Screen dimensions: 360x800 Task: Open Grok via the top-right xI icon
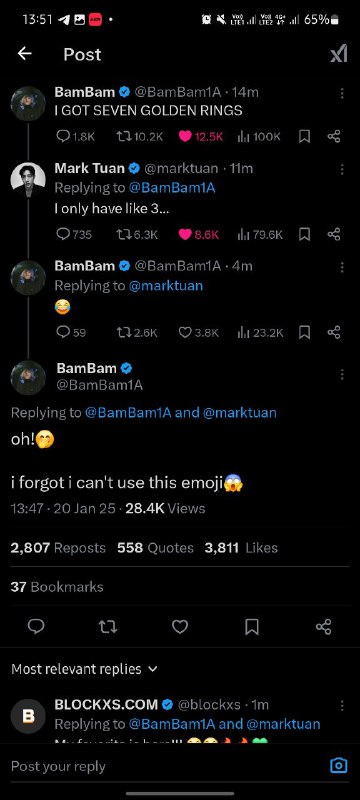coord(339,54)
